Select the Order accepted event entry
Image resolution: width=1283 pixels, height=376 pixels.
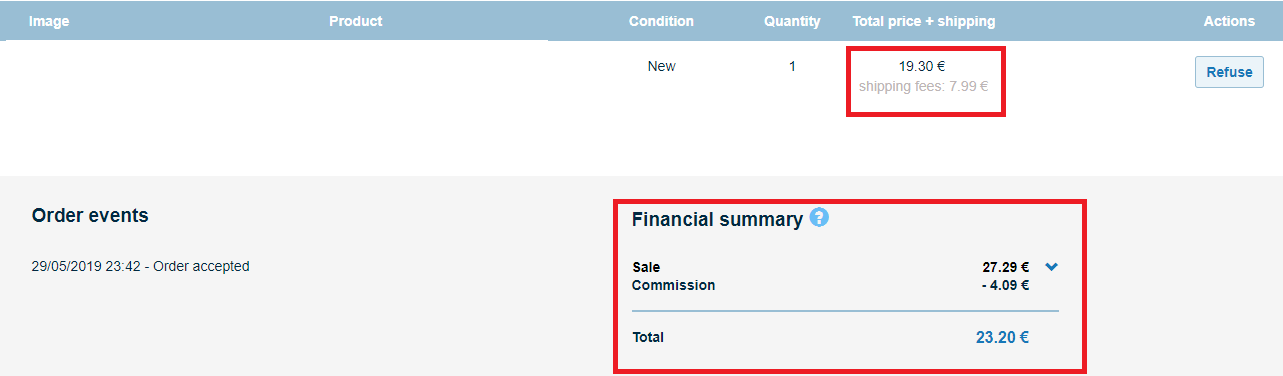[x=140, y=266]
